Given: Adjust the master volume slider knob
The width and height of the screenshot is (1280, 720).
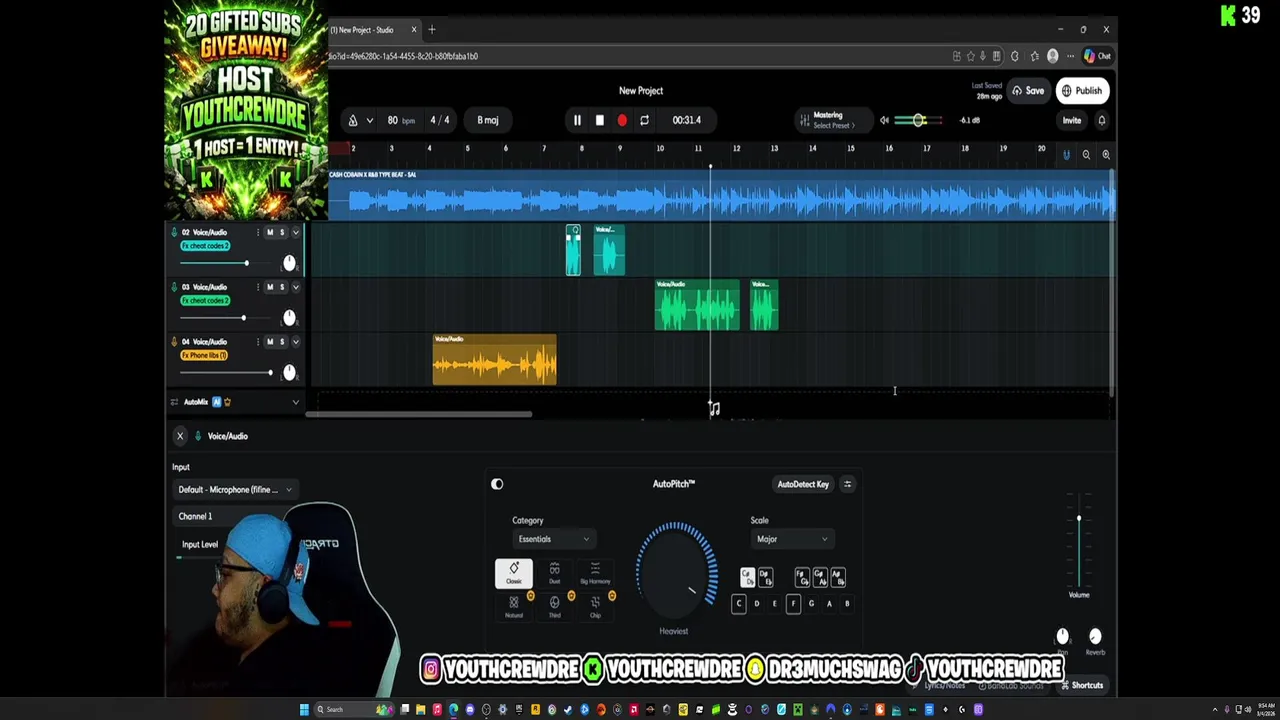Looking at the screenshot, I should [x=918, y=120].
